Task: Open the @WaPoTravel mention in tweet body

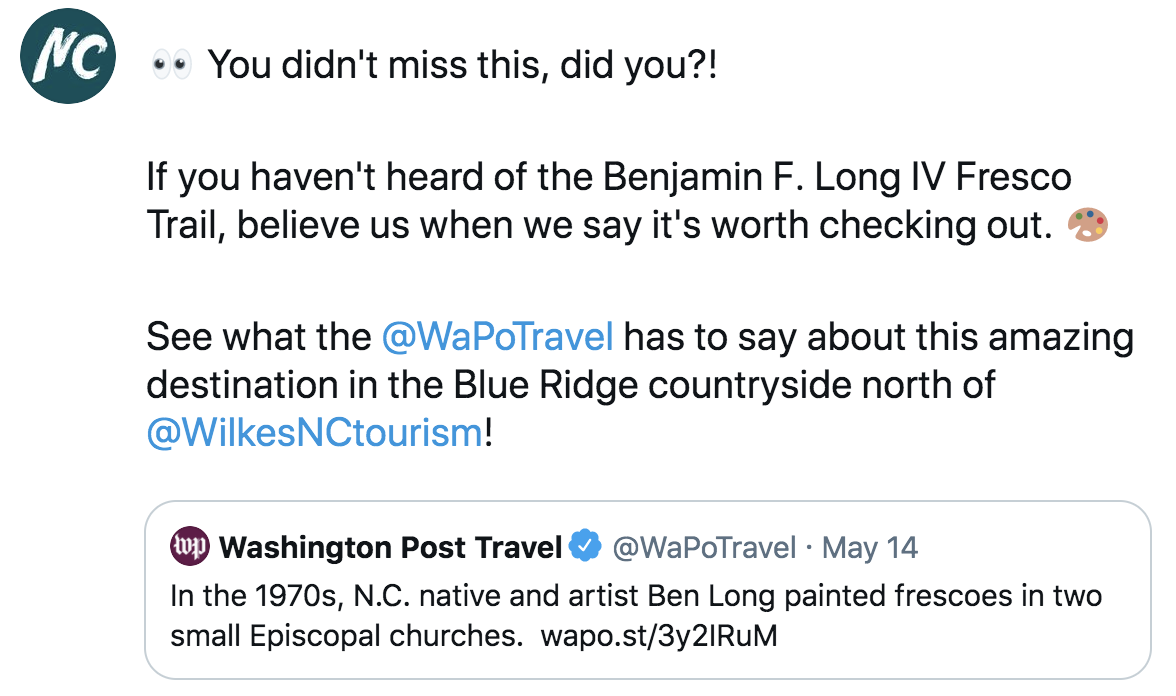Action: [497, 337]
